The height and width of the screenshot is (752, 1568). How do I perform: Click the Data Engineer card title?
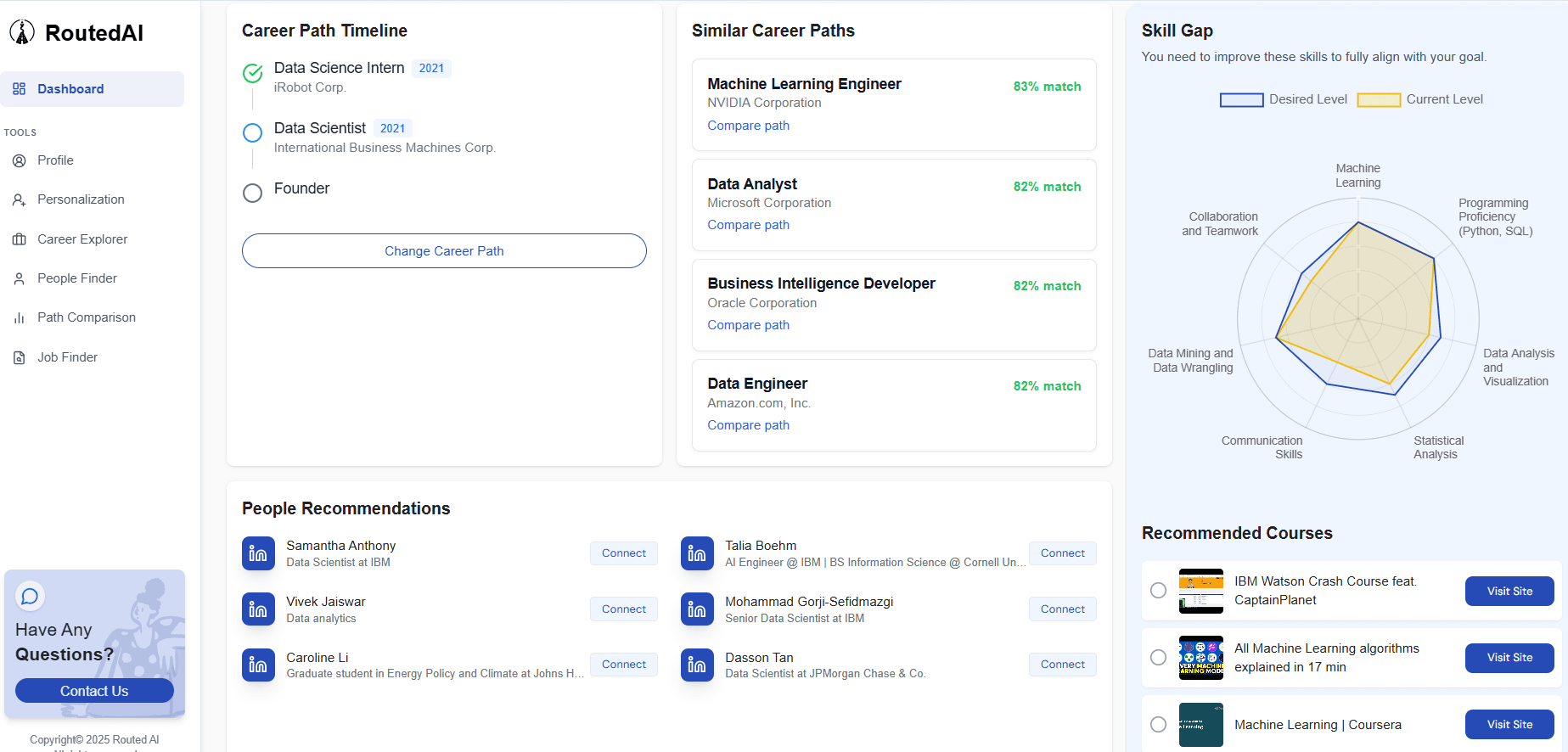click(x=757, y=384)
